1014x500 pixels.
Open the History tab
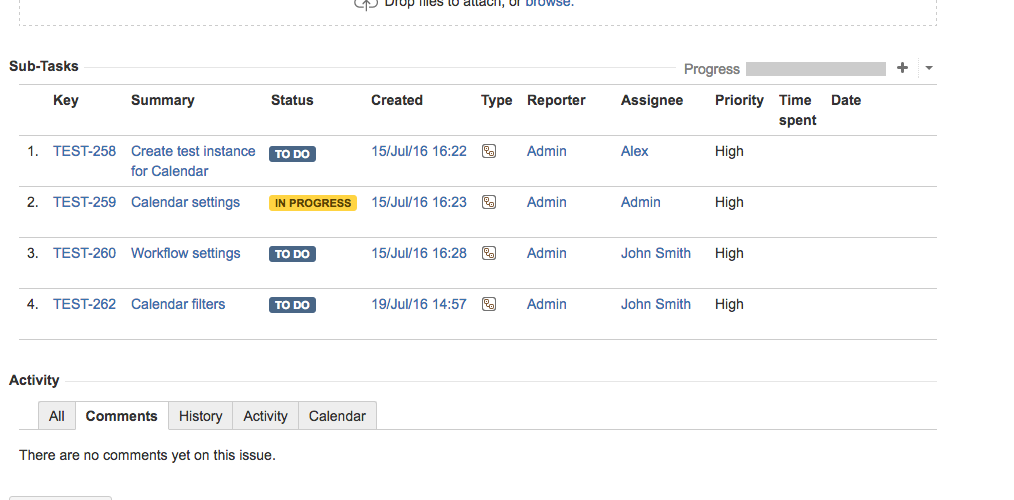coord(200,416)
